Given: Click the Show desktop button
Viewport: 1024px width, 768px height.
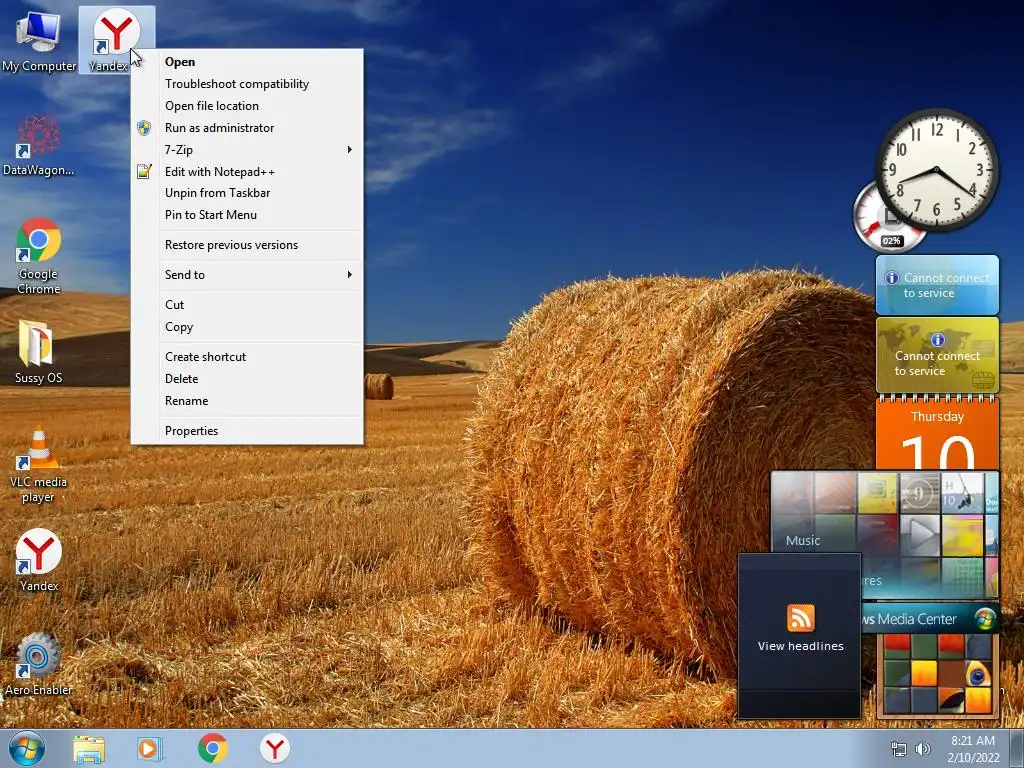Looking at the screenshot, I should pos(1017,748).
